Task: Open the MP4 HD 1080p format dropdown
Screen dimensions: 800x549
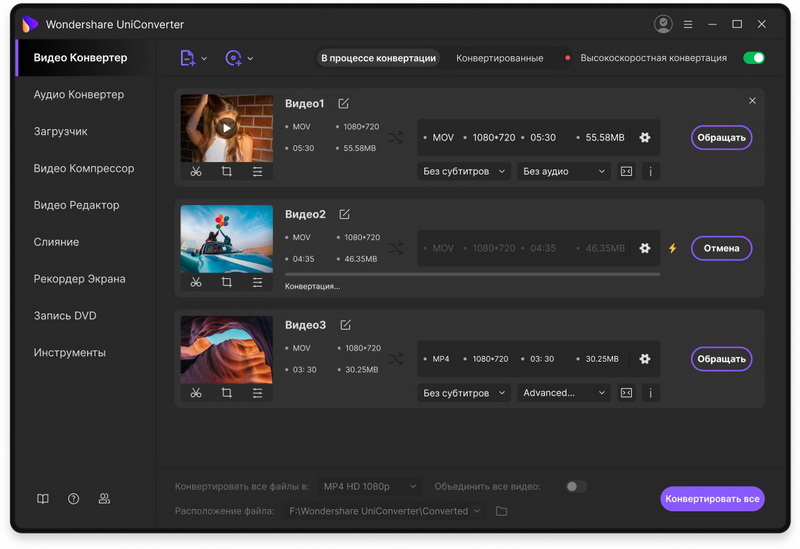Action: [x=370, y=487]
